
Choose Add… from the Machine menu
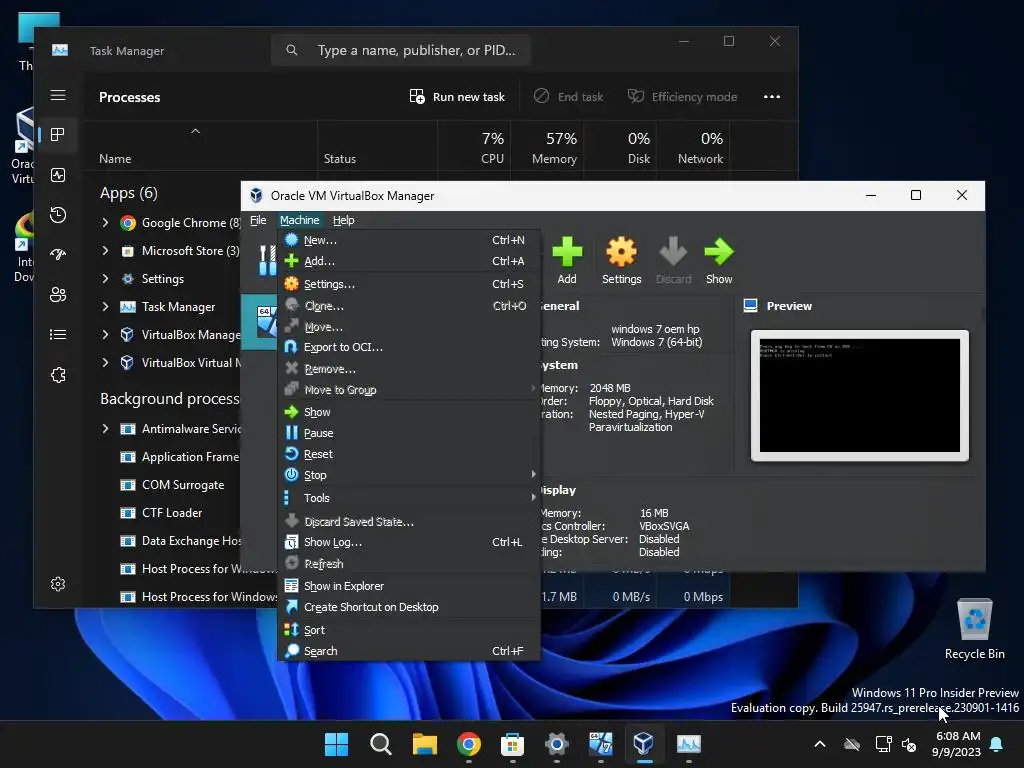pos(409,261)
